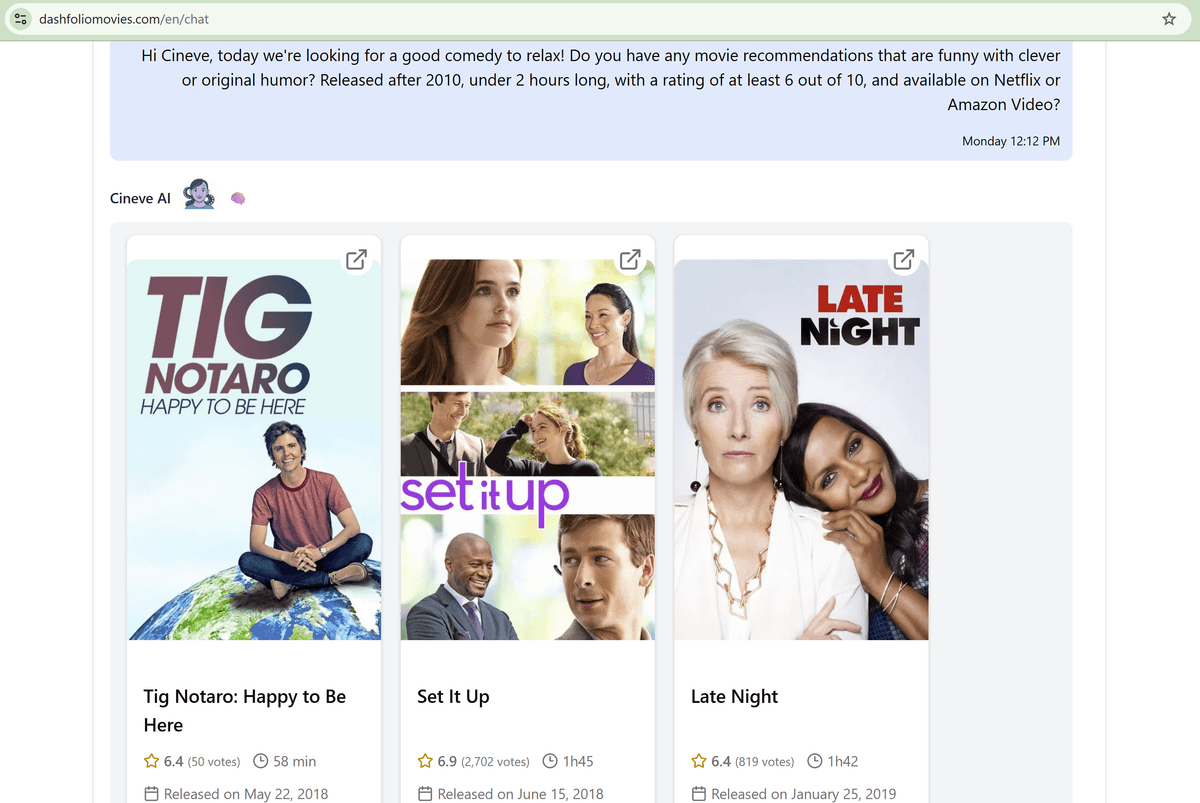The image size is (1200, 803).
Task: Select the Late Night title
Action: 734,697
